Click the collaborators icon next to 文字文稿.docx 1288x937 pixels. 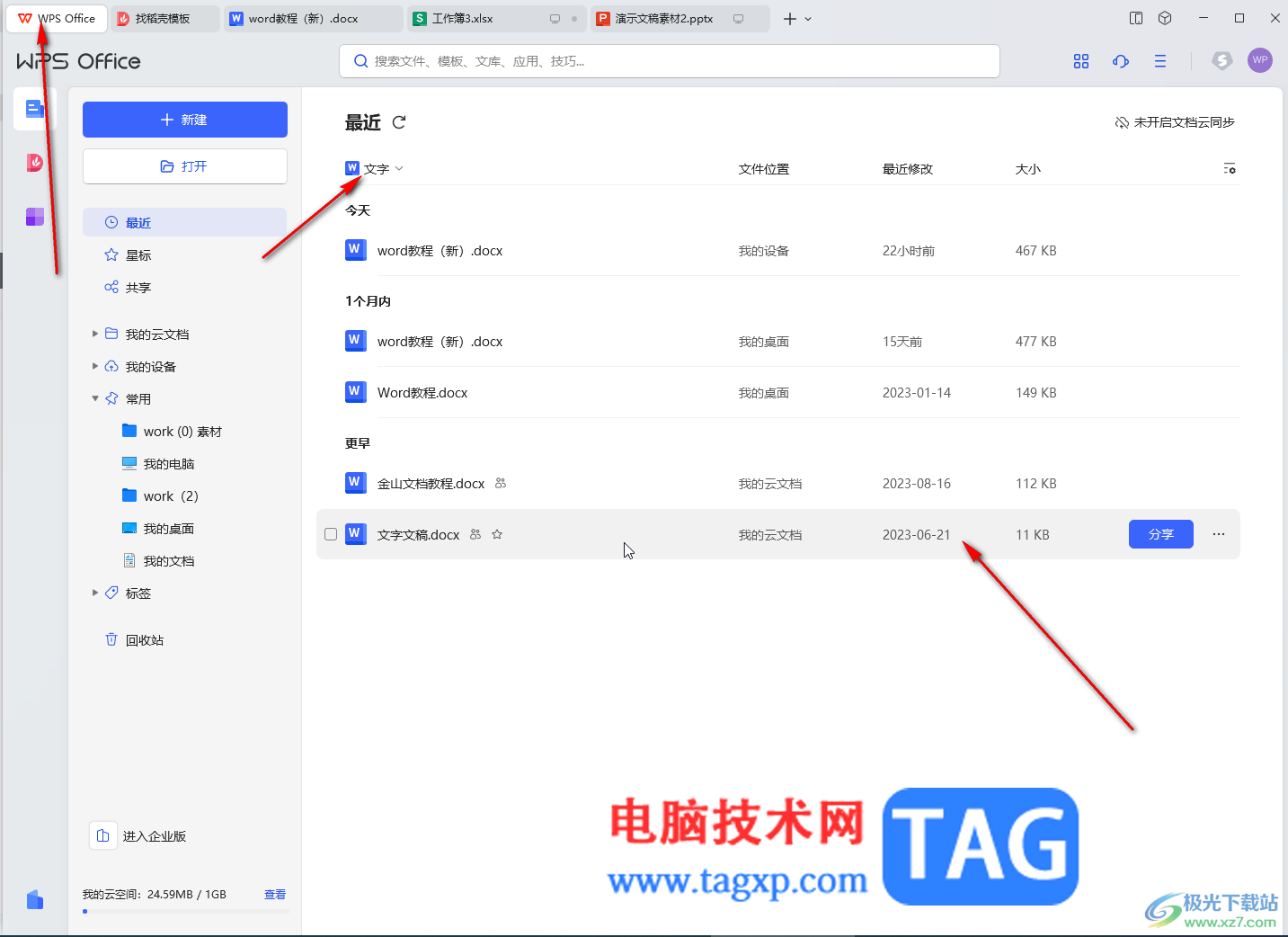(475, 534)
